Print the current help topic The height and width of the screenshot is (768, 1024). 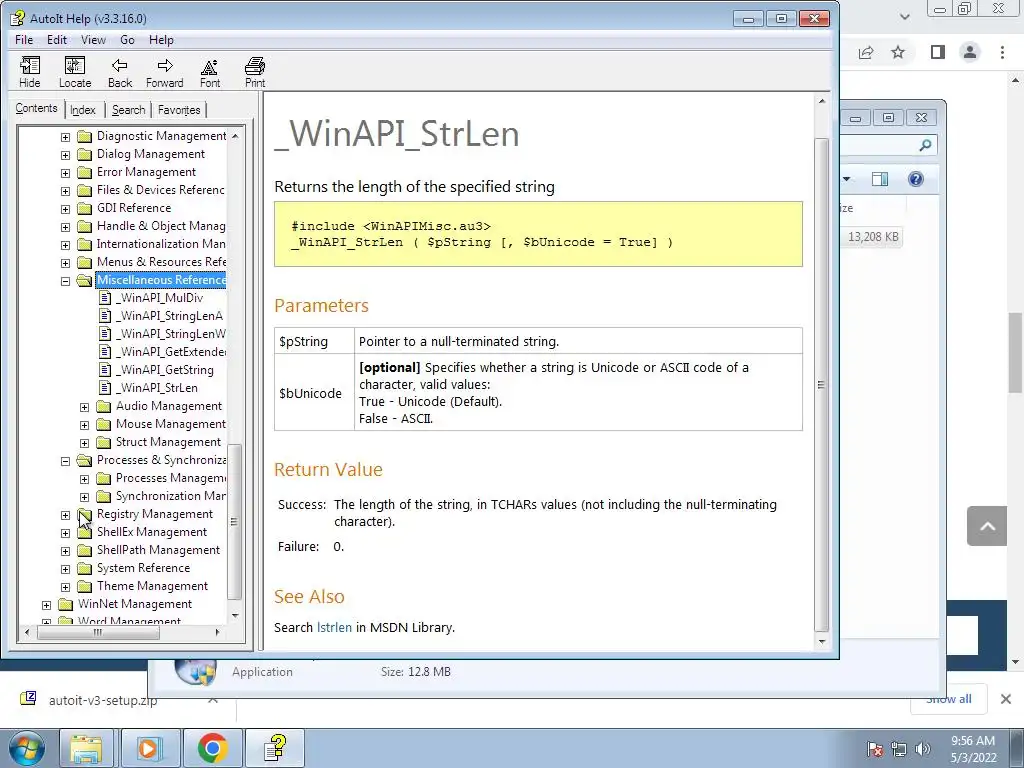tap(255, 72)
